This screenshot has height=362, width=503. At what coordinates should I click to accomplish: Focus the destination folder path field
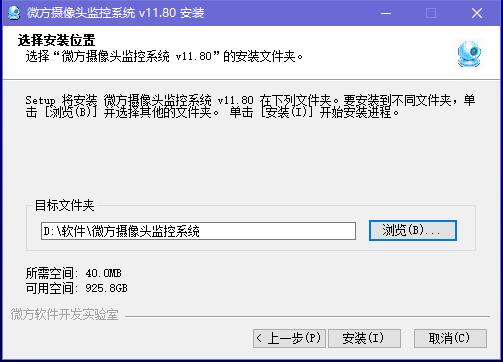(x=198, y=231)
